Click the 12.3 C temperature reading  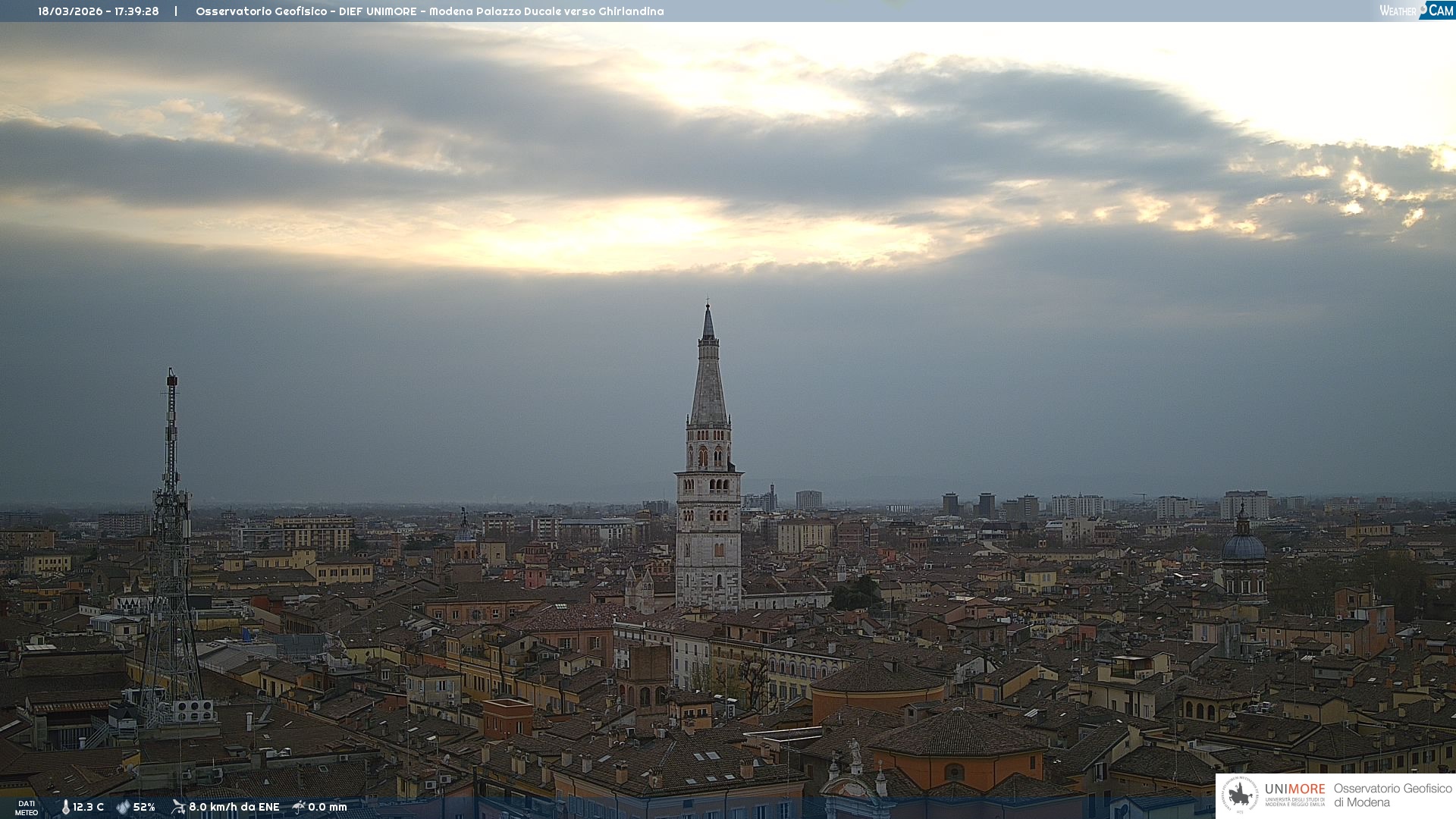tap(88, 807)
